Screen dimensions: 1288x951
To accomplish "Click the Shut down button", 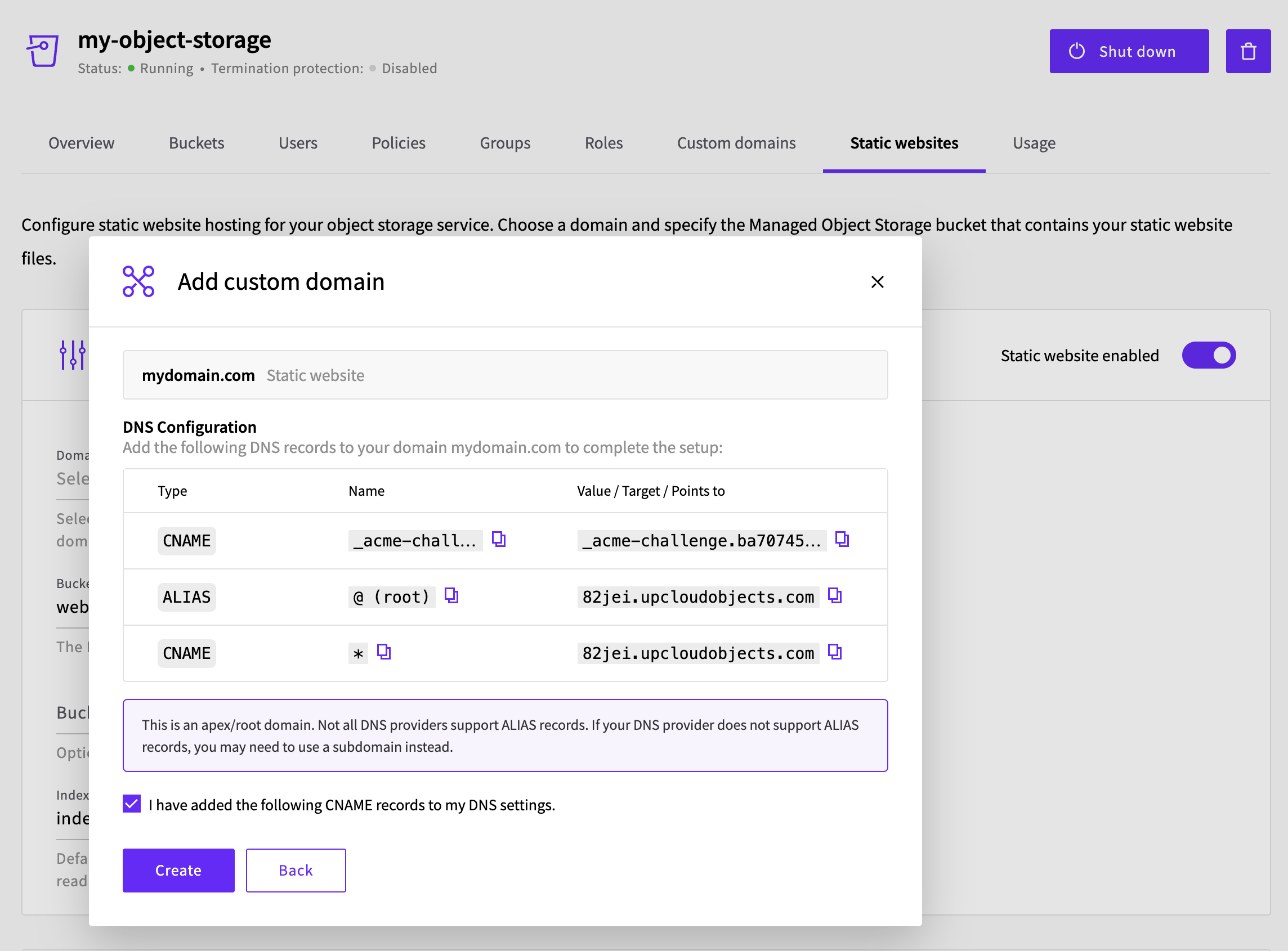I will point(1129,51).
